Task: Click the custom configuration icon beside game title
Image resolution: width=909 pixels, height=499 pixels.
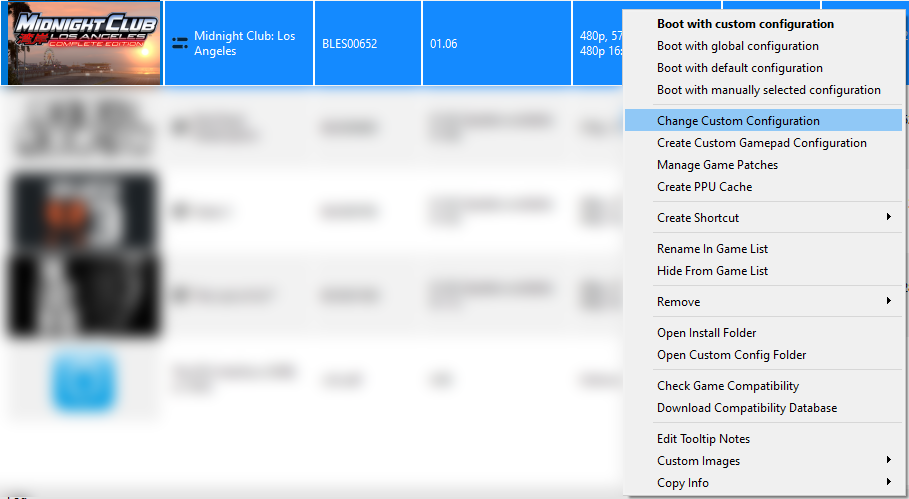Action: pos(180,43)
